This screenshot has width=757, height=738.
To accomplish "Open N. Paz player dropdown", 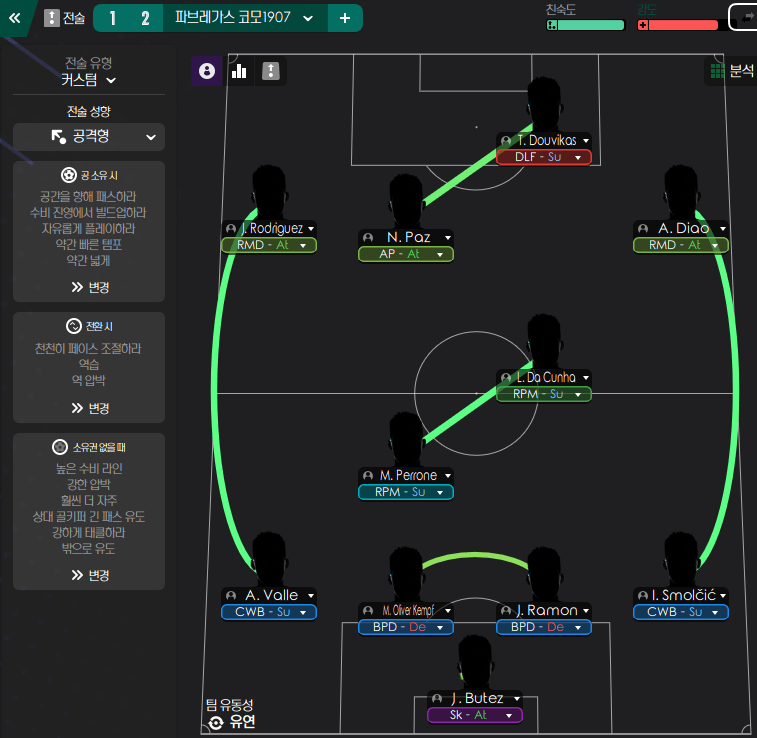I will pos(448,237).
